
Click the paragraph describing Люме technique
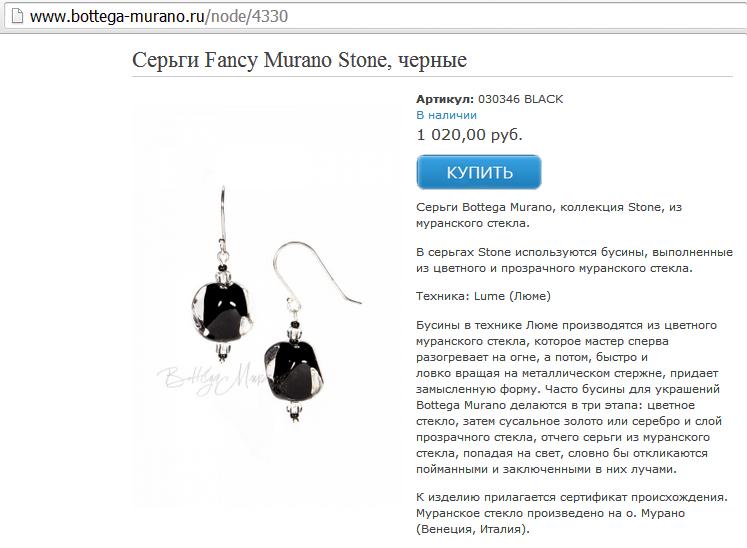569,397
